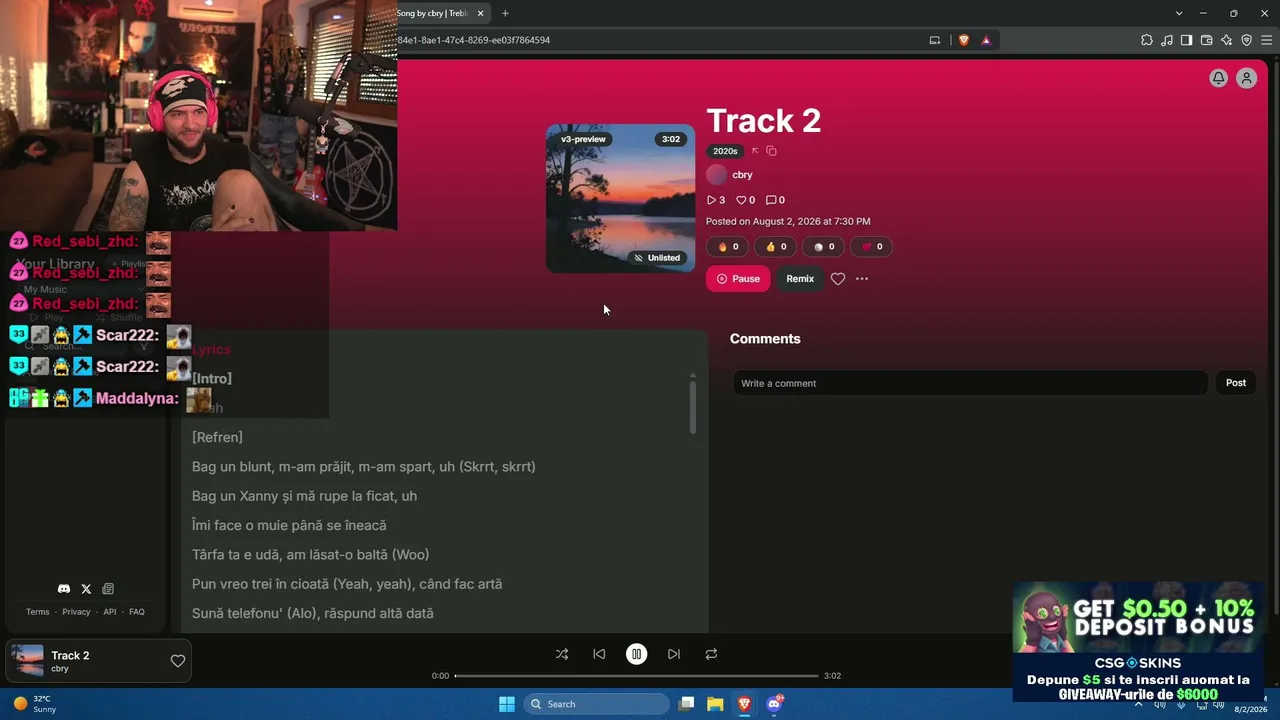This screenshot has height=720, width=1280.
Task: Open the three-dots more options menu
Action: (x=862, y=279)
